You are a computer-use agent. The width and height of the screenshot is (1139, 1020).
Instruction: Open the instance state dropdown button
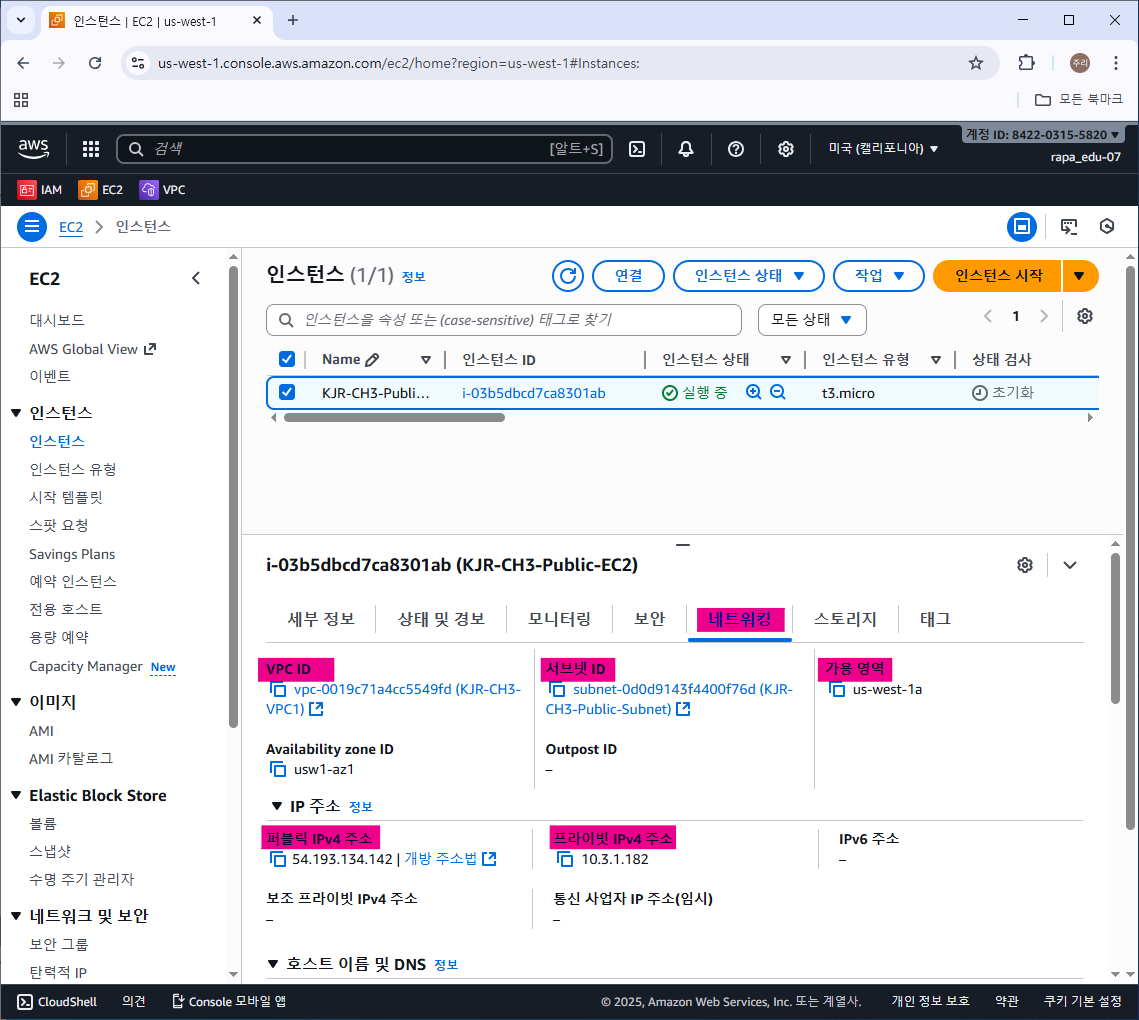pos(749,276)
